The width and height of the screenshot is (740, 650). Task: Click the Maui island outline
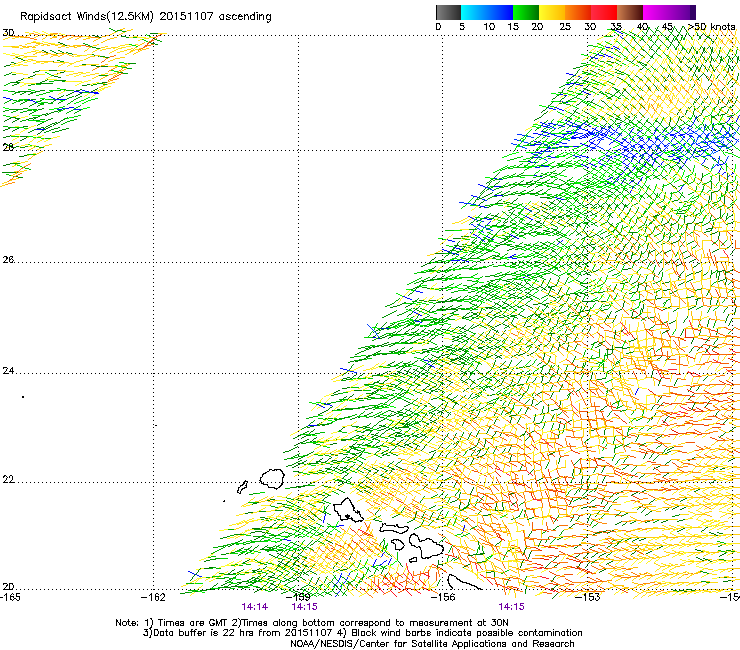[x=426, y=547]
